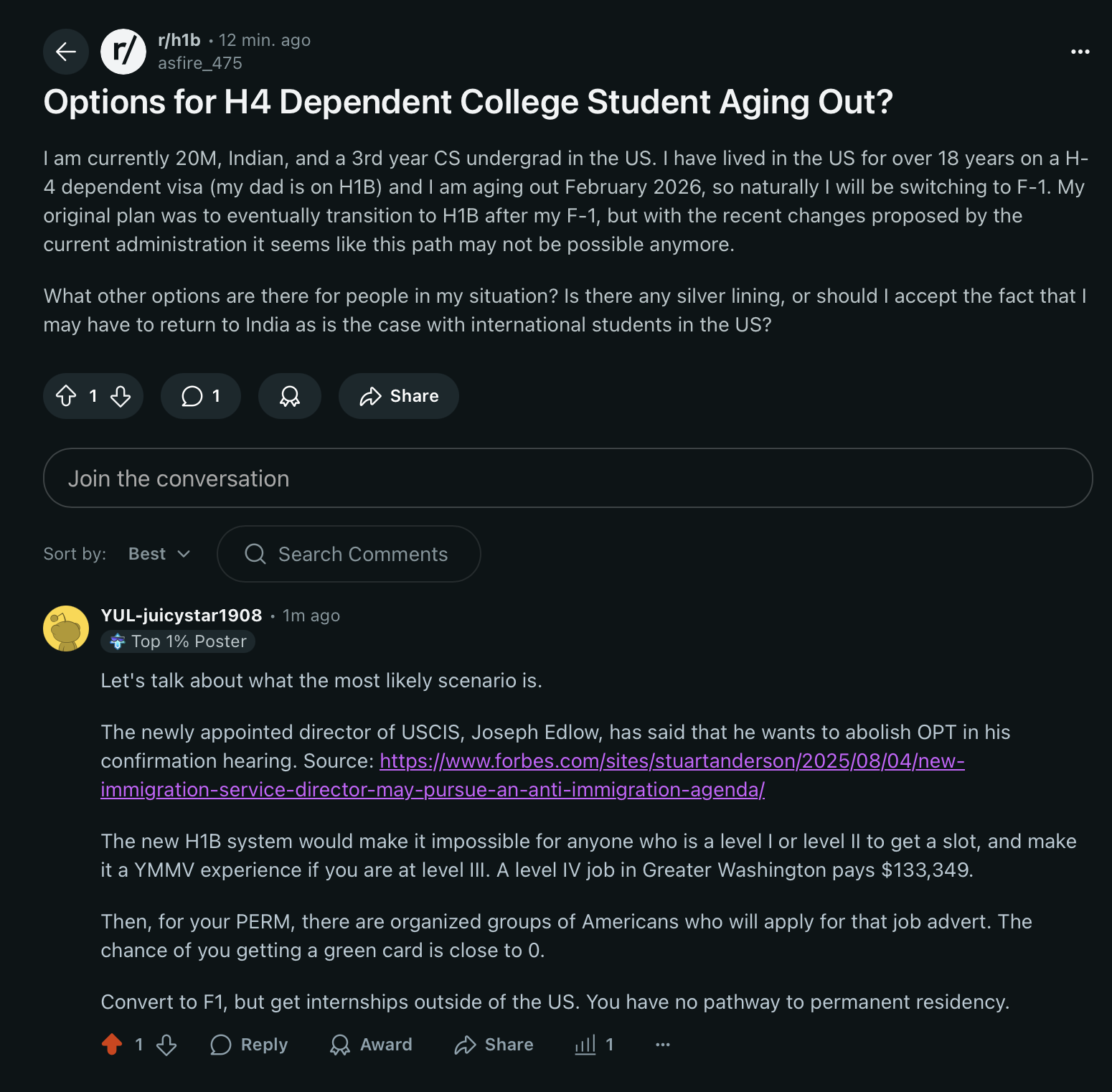The image size is (1112, 1092).
Task: Downvote YUL-juicystar1908's comment
Action: click(x=166, y=1045)
